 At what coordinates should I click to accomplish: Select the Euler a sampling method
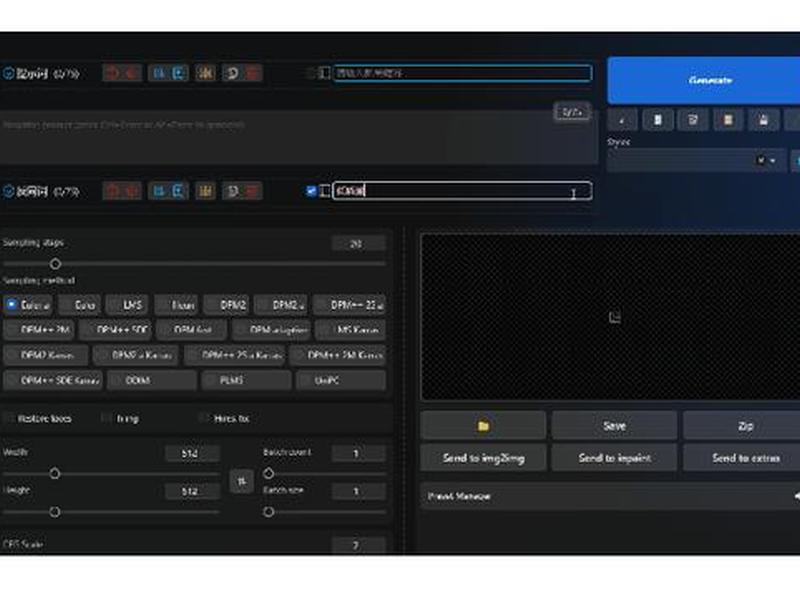point(28,305)
